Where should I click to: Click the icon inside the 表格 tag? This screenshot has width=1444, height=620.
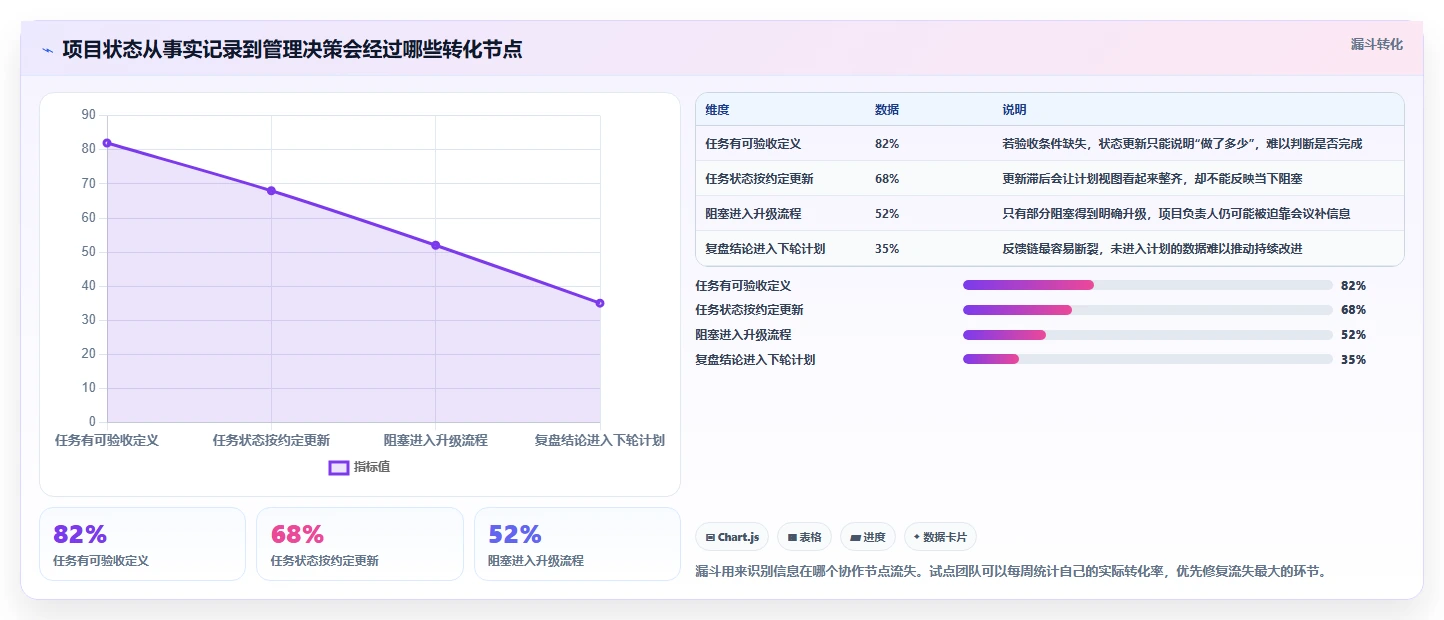[x=792, y=538]
